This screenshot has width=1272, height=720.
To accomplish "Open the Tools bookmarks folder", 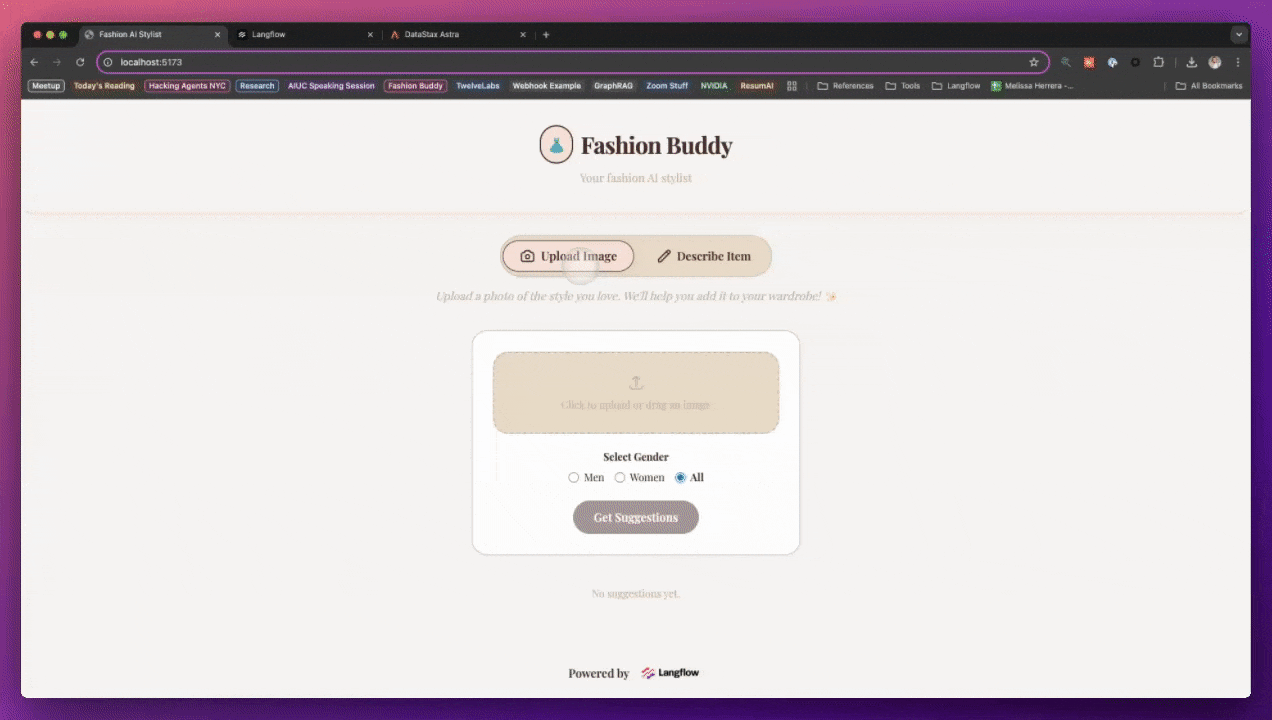I will pyautogui.click(x=906, y=86).
